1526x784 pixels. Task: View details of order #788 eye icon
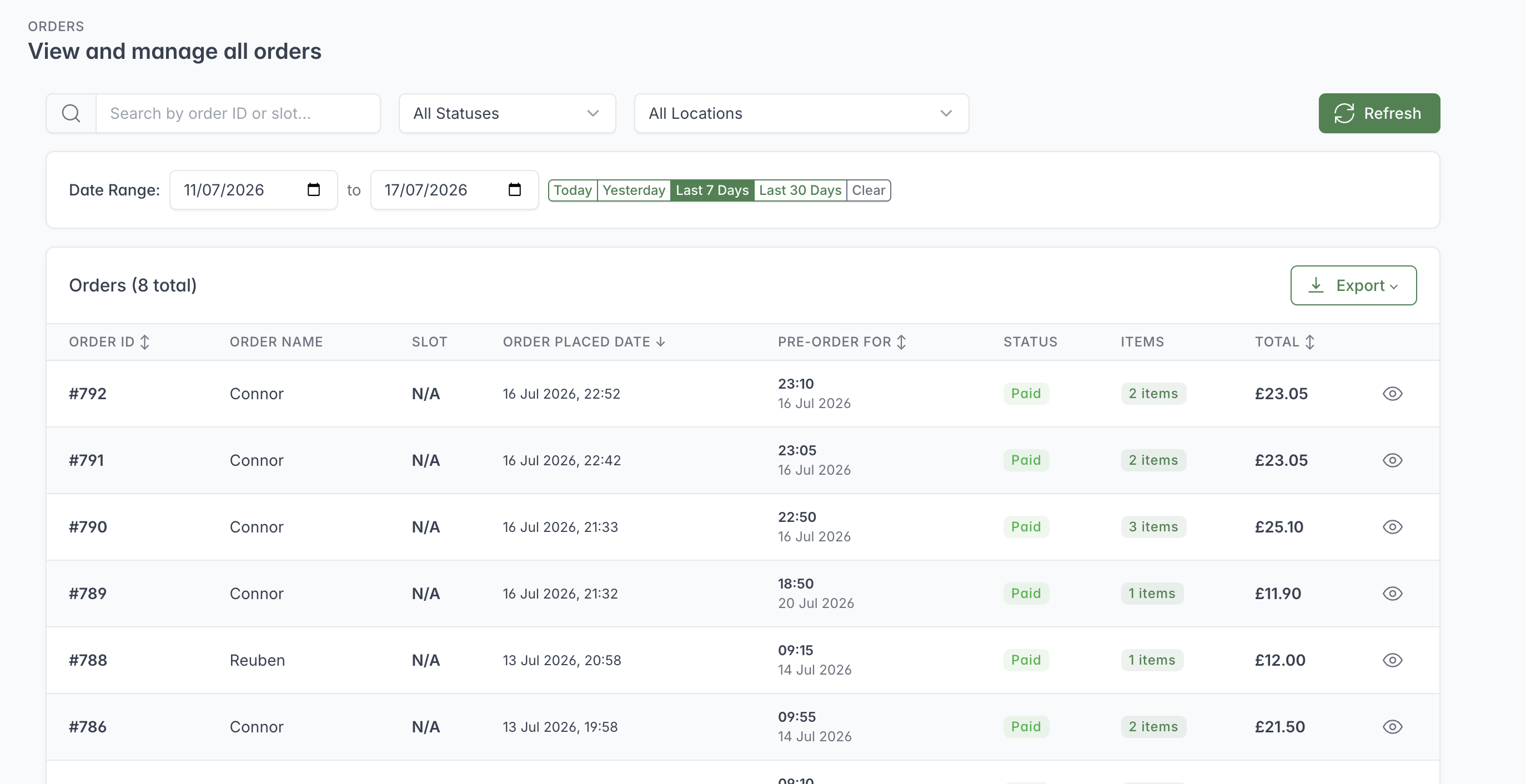coord(1392,660)
